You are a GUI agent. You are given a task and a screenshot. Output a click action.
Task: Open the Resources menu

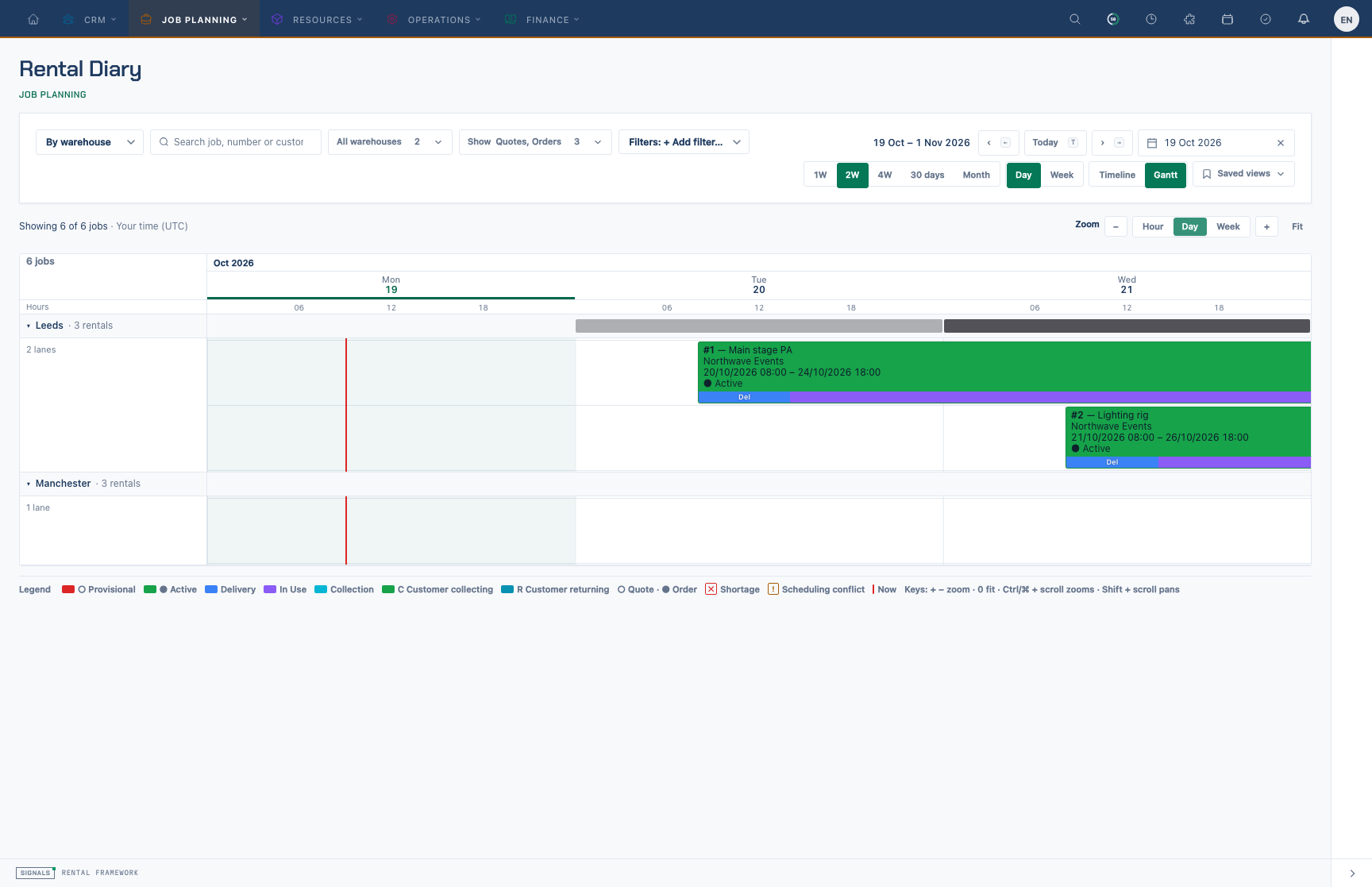(x=317, y=19)
